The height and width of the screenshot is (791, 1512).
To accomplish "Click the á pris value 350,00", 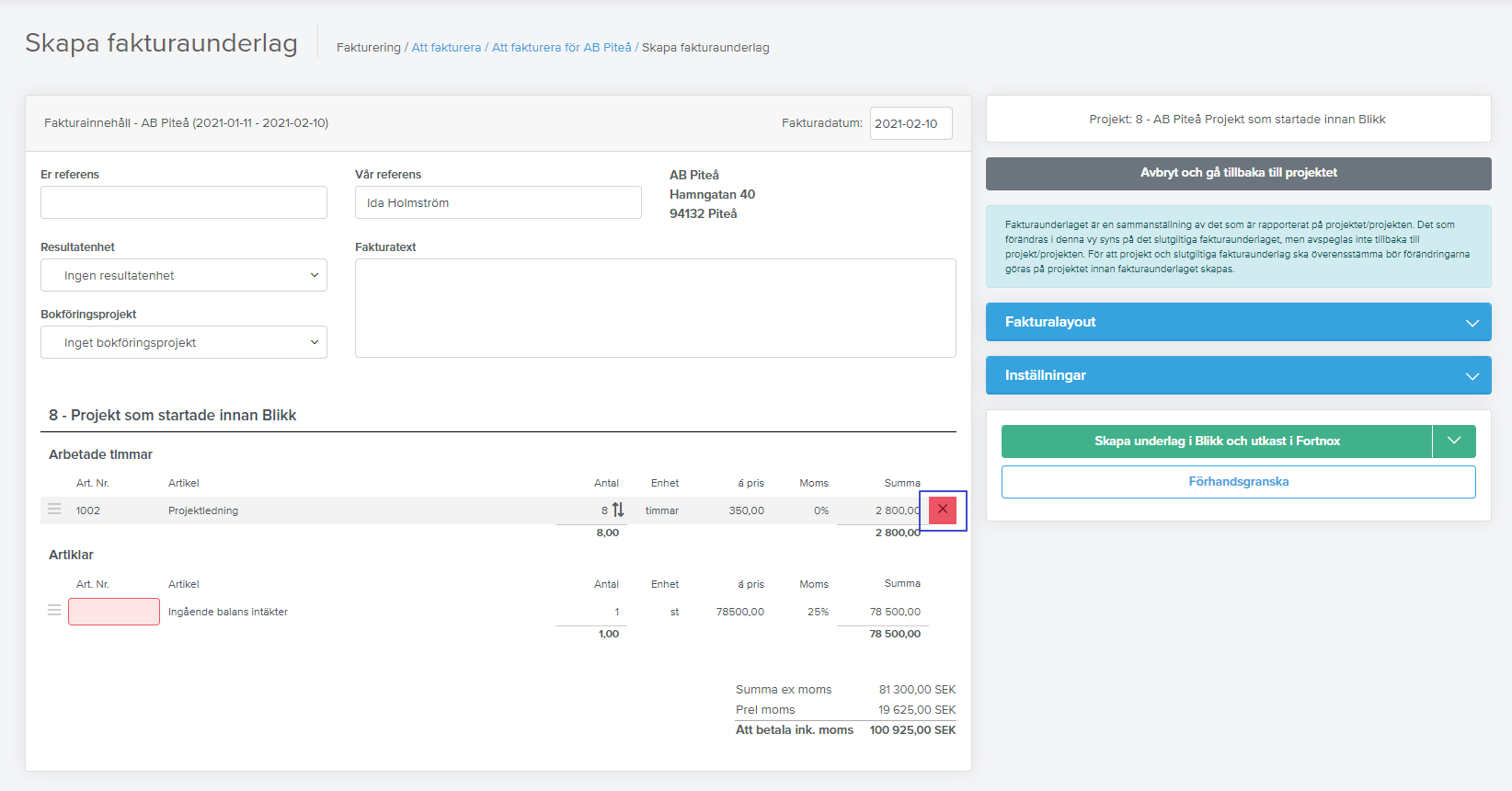I will click(x=747, y=510).
